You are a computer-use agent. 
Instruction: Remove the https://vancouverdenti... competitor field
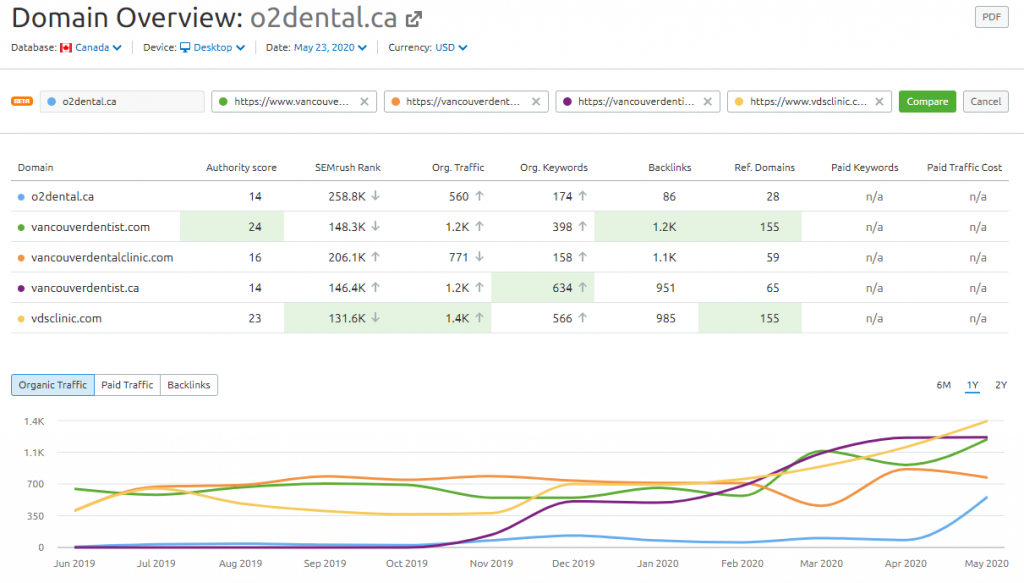click(x=708, y=101)
